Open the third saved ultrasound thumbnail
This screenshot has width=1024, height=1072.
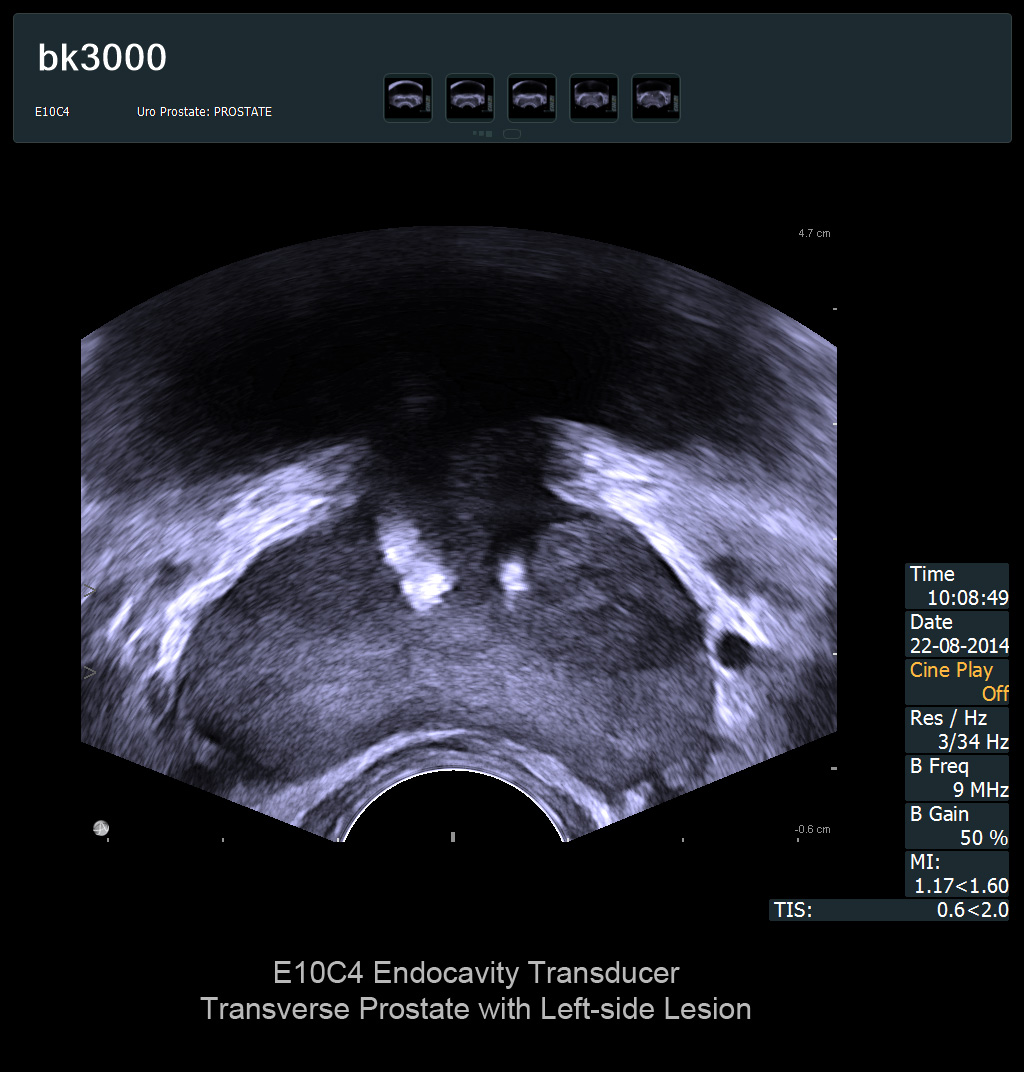pyautogui.click(x=532, y=98)
